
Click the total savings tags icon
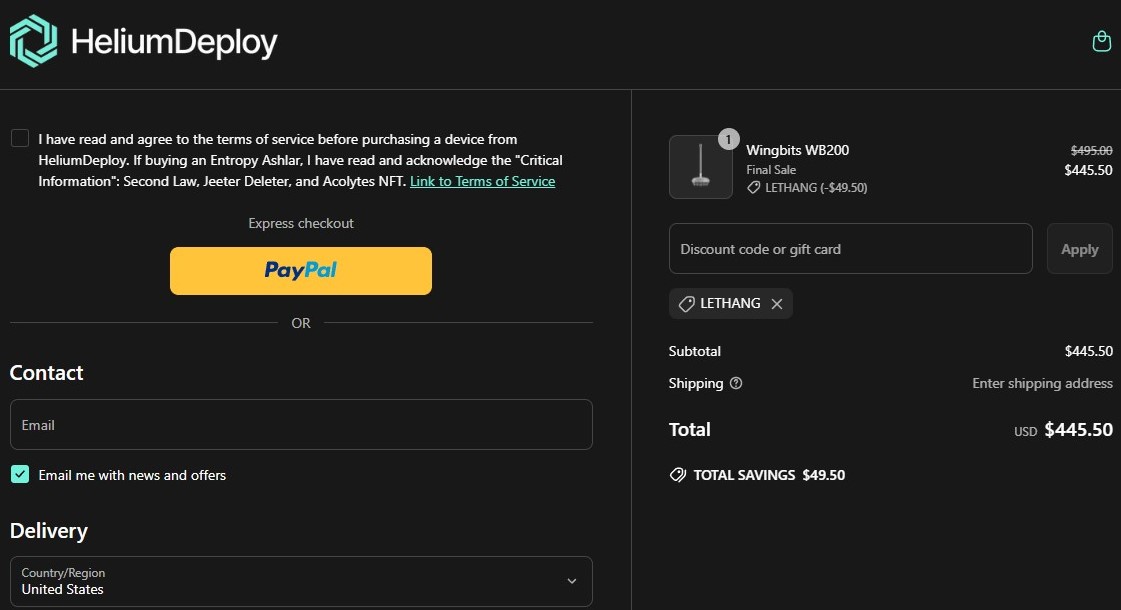[678, 475]
